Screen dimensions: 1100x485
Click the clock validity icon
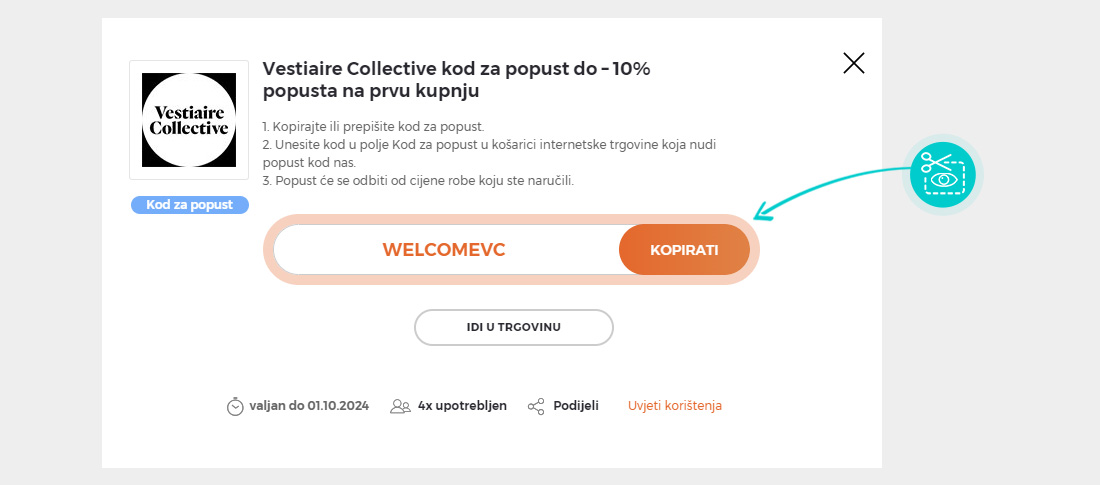point(235,406)
